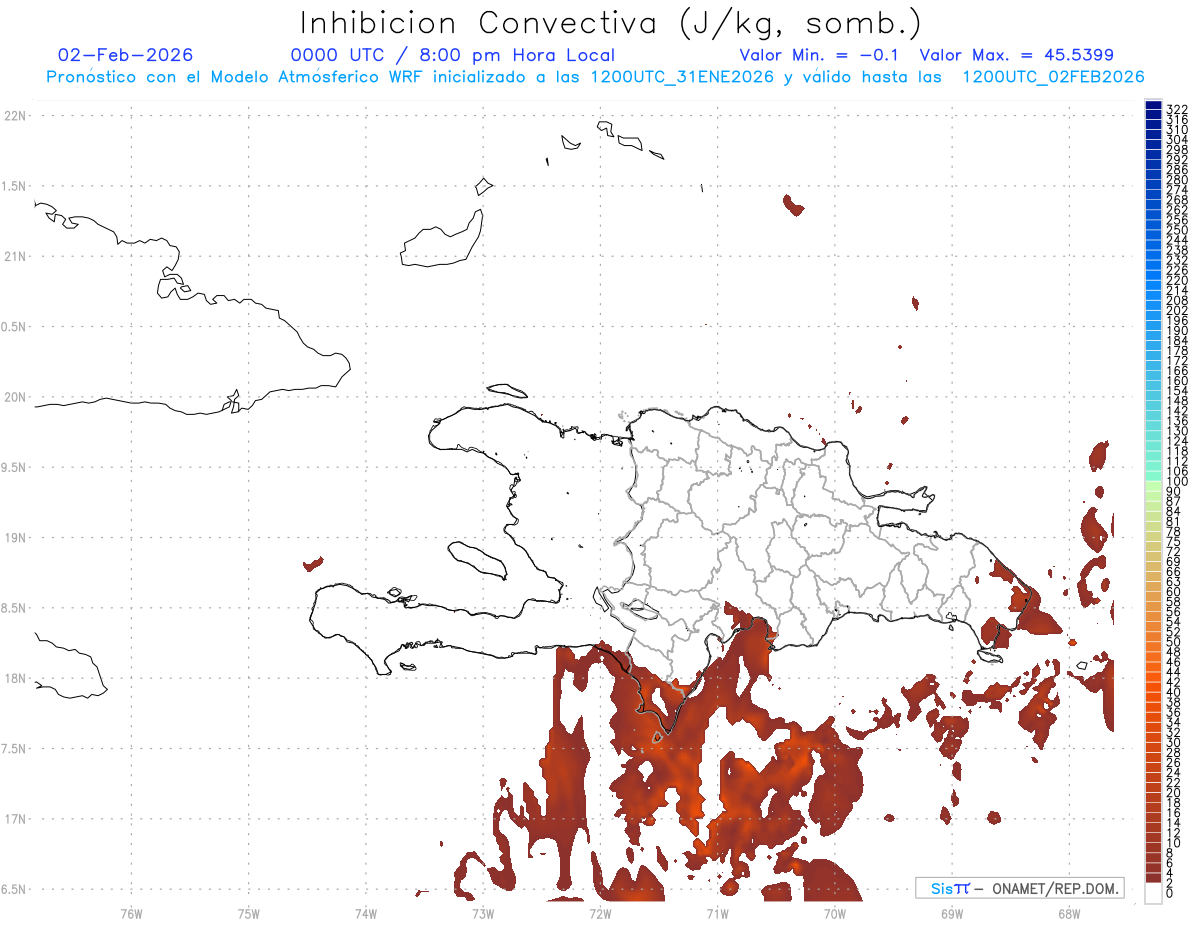Click the '1.5N' axis label
This screenshot has height=927, width=1200.
(x=15, y=186)
